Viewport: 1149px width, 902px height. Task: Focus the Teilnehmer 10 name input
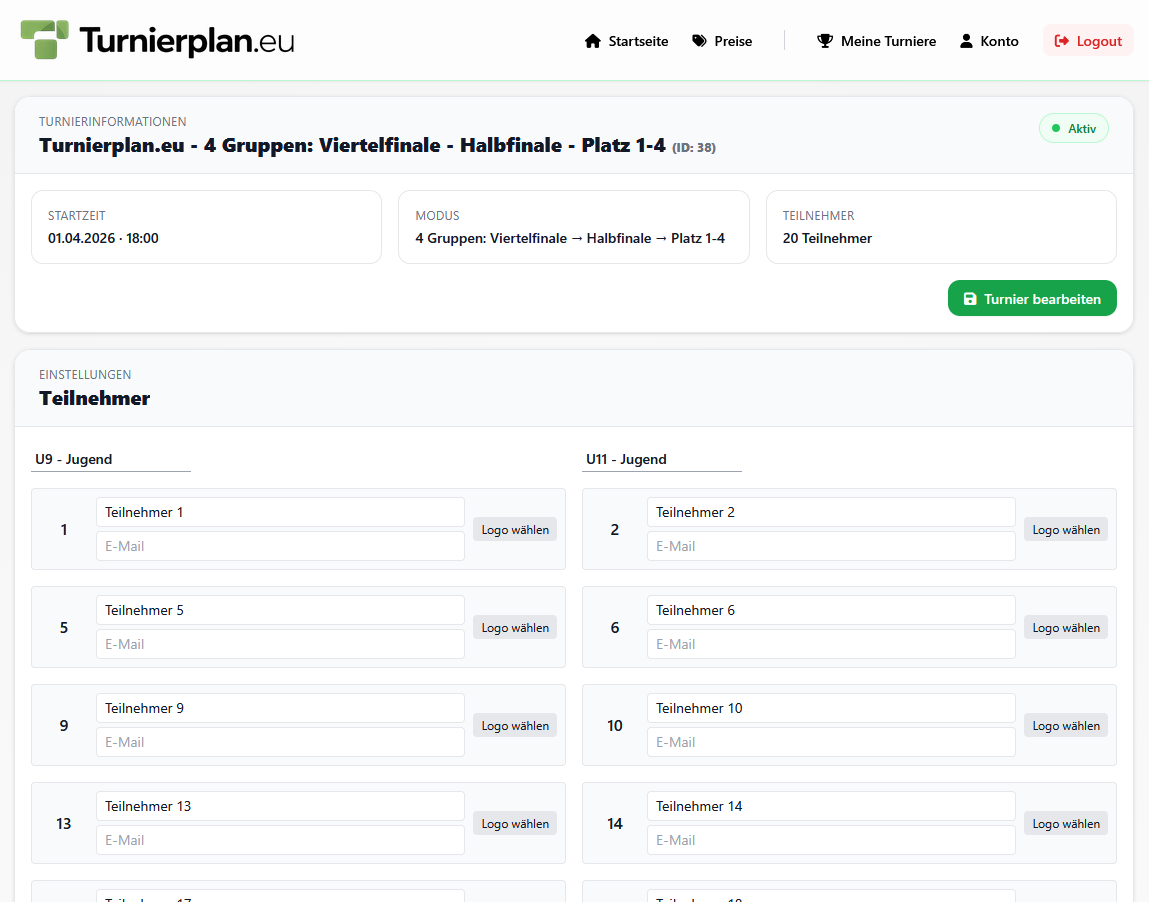(830, 708)
